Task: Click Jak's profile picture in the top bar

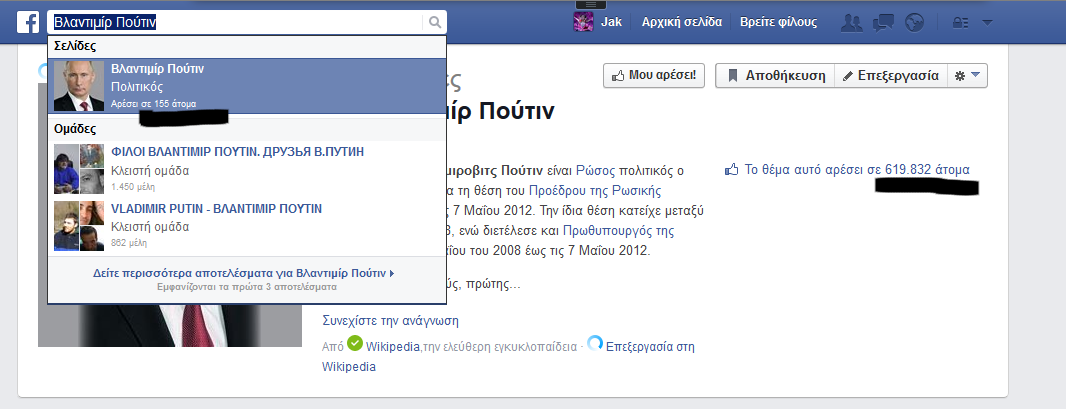Action: click(583, 22)
